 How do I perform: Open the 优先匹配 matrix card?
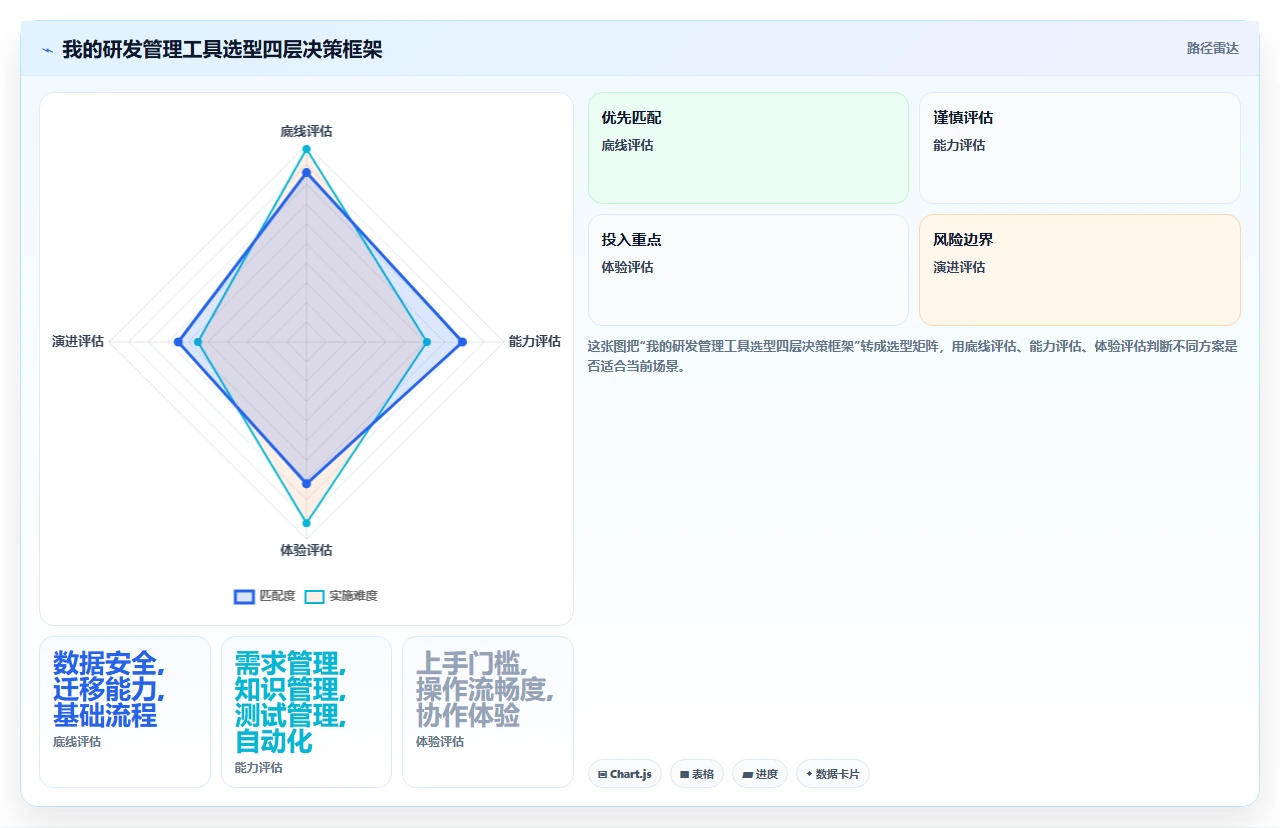[x=748, y=148]
